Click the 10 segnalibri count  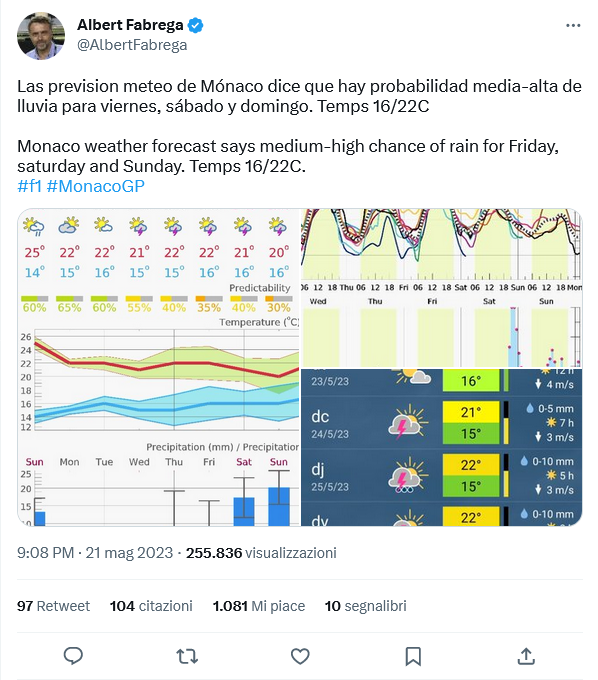coord(366,606)
